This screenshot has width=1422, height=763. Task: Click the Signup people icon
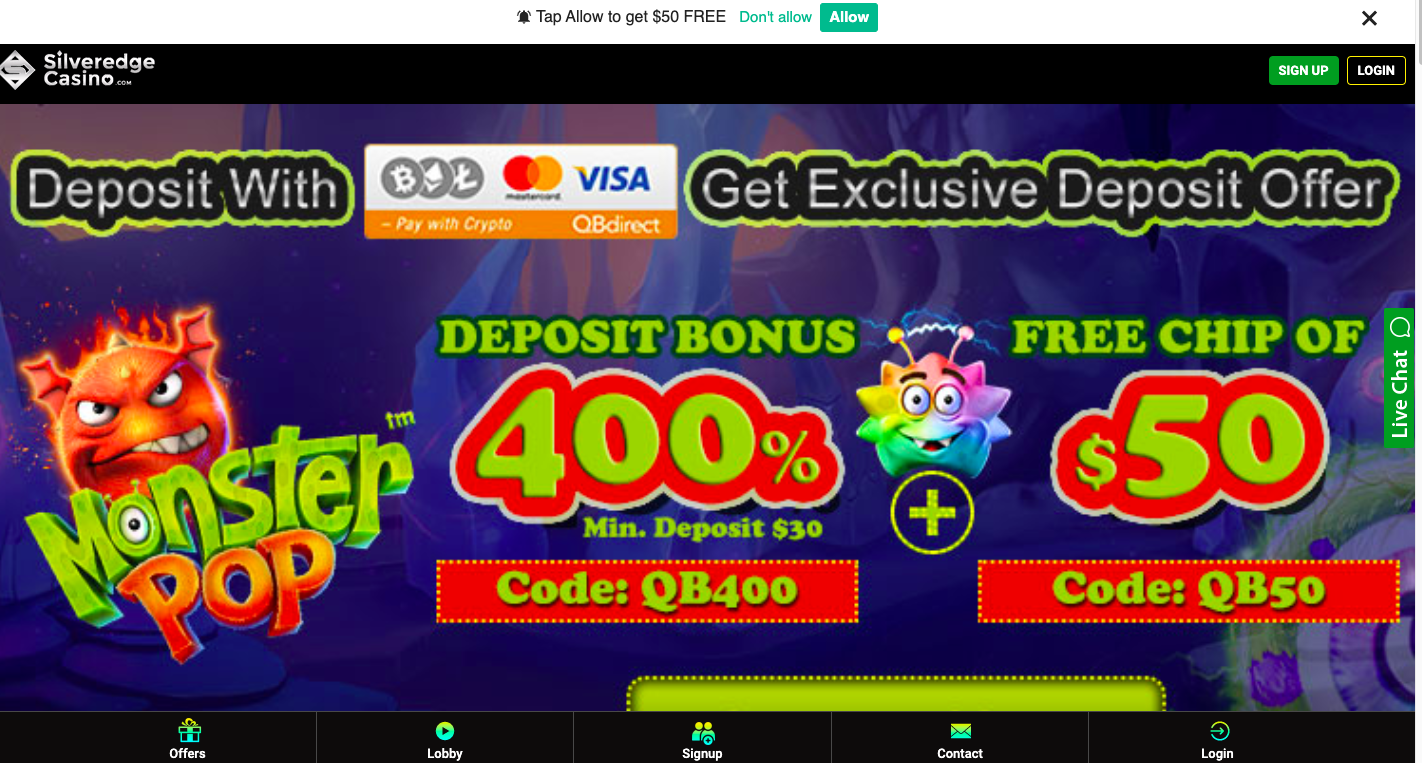[x=703, y=732]
